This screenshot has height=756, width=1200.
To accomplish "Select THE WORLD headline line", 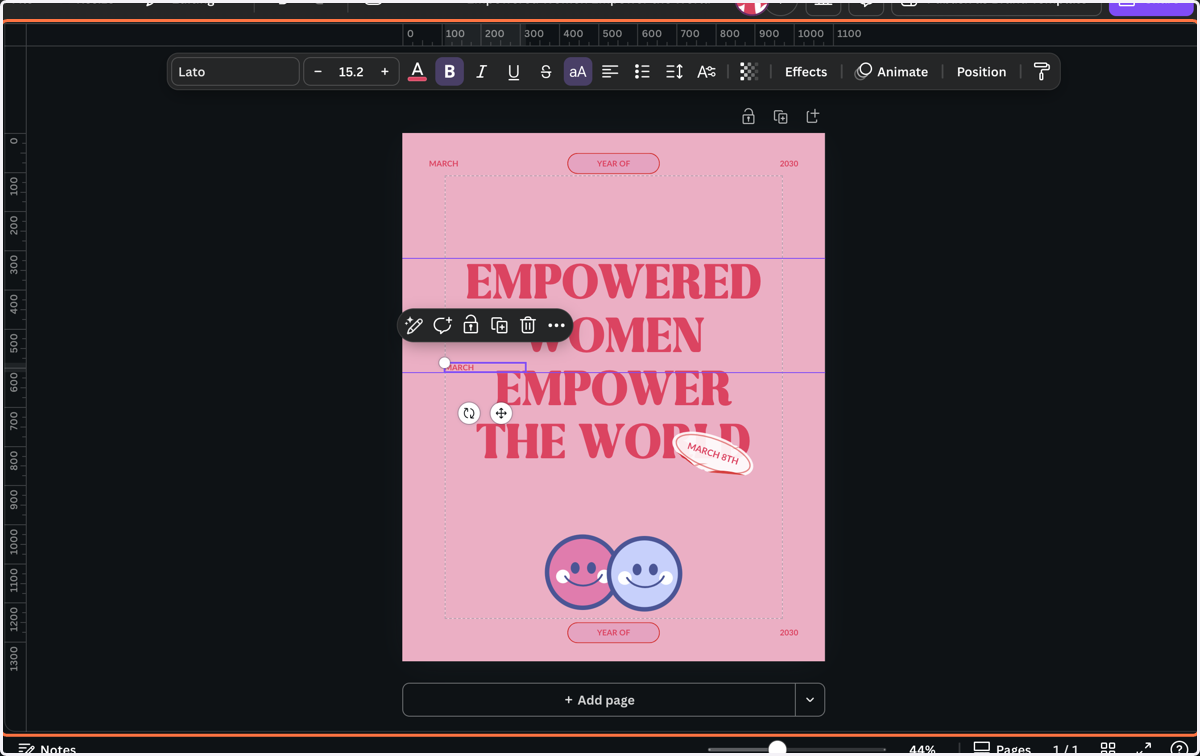I will click(x=613, y=442).
